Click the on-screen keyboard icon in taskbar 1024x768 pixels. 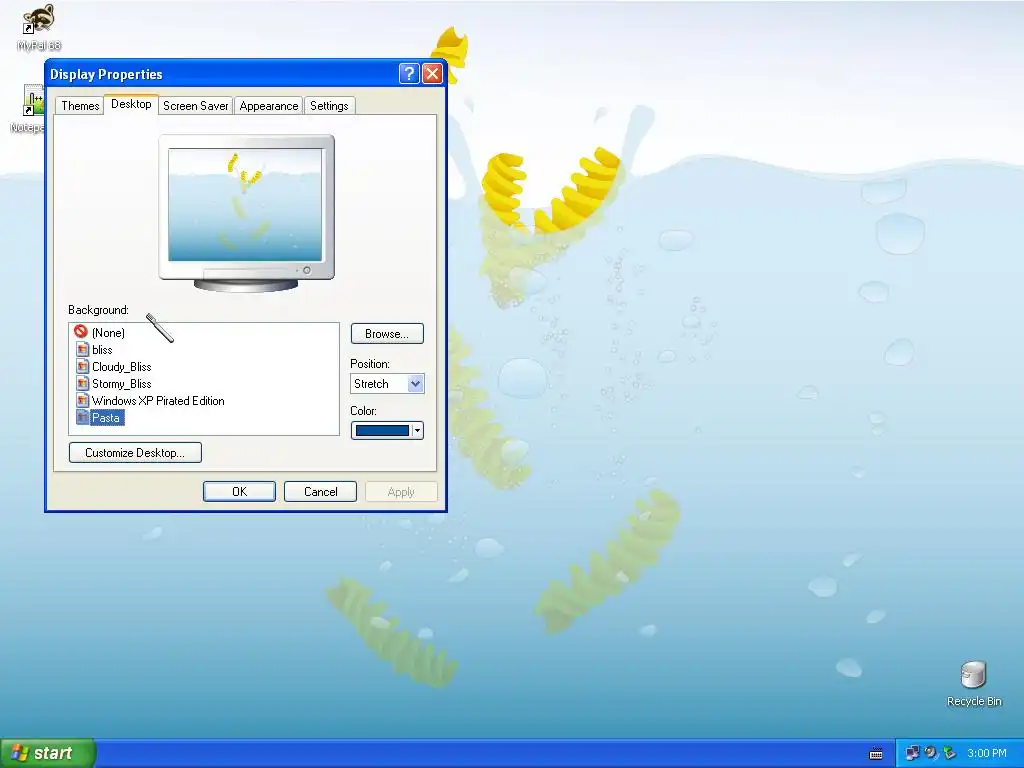[x=876, y=754]
